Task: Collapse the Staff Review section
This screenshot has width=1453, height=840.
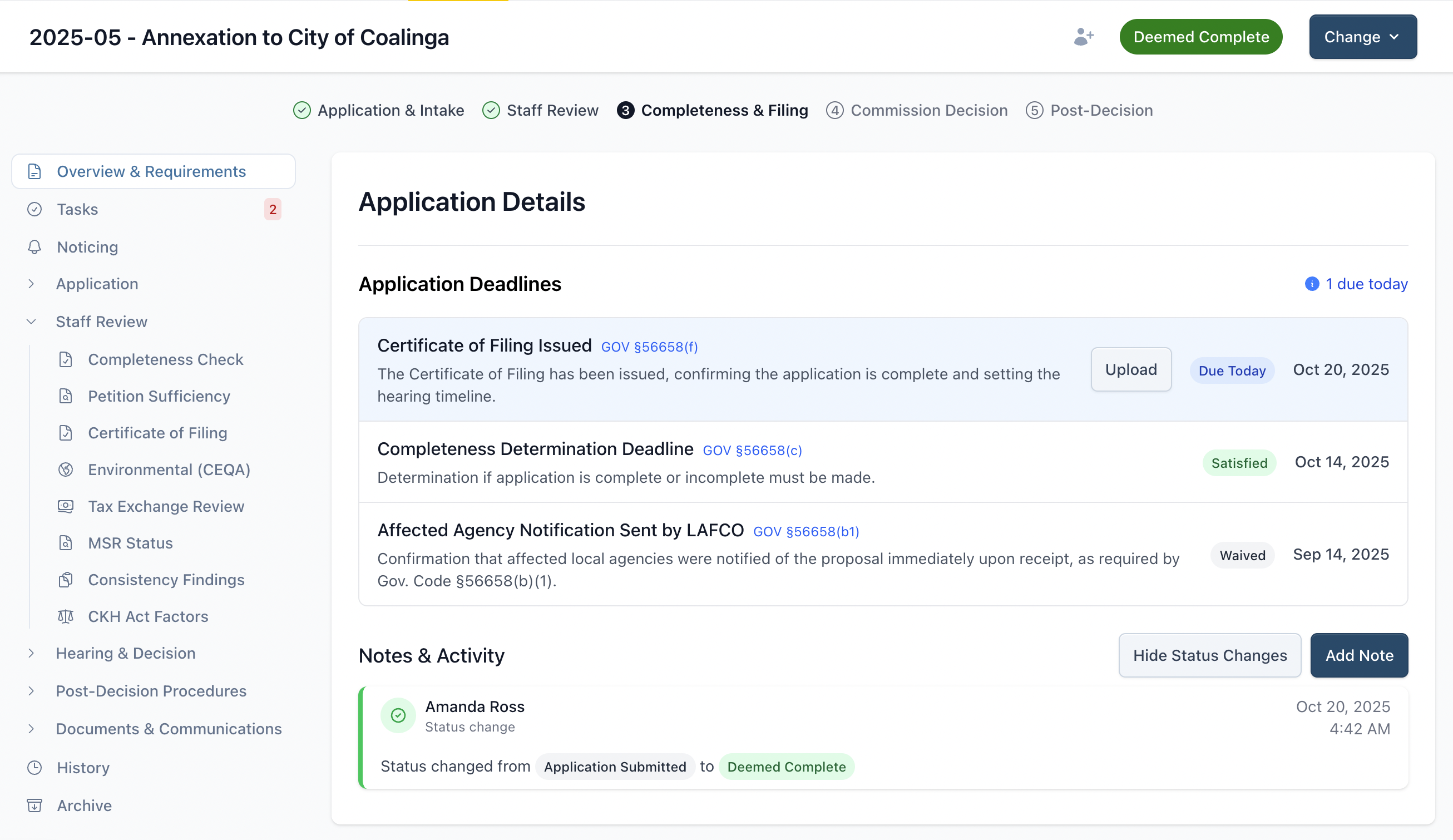Action: click(x=31, y=321)
